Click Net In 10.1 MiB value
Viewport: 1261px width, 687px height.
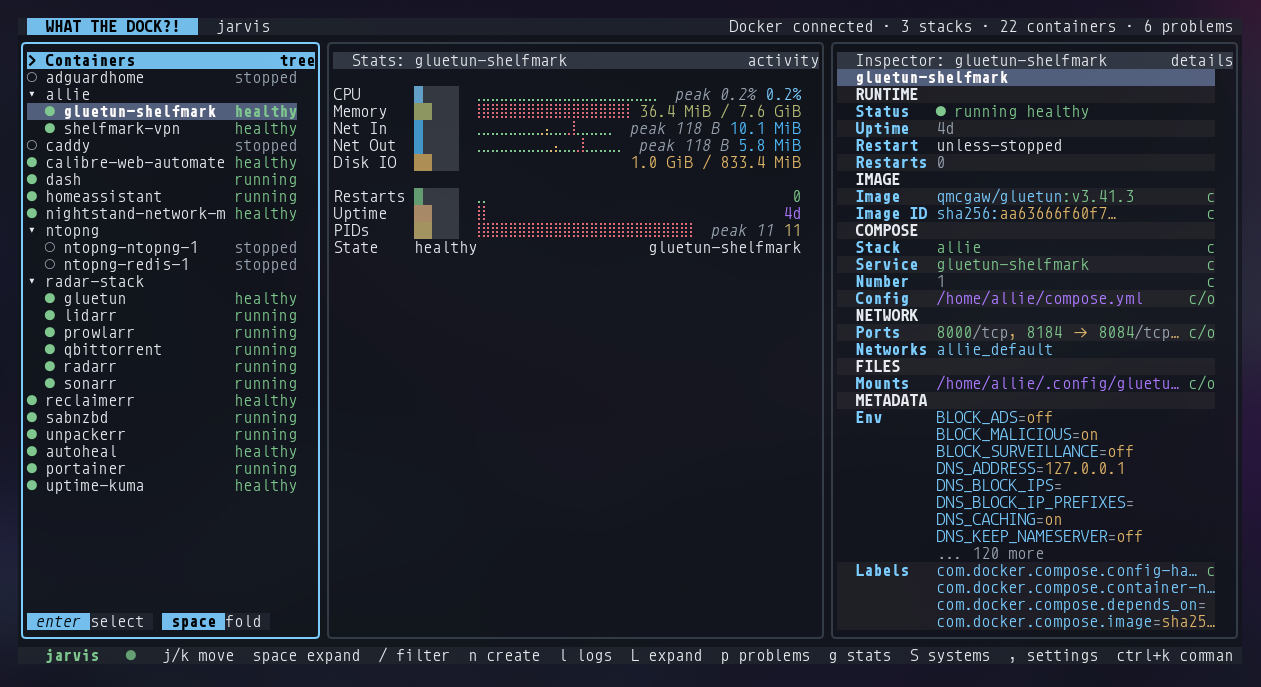(x=765, y=129)
